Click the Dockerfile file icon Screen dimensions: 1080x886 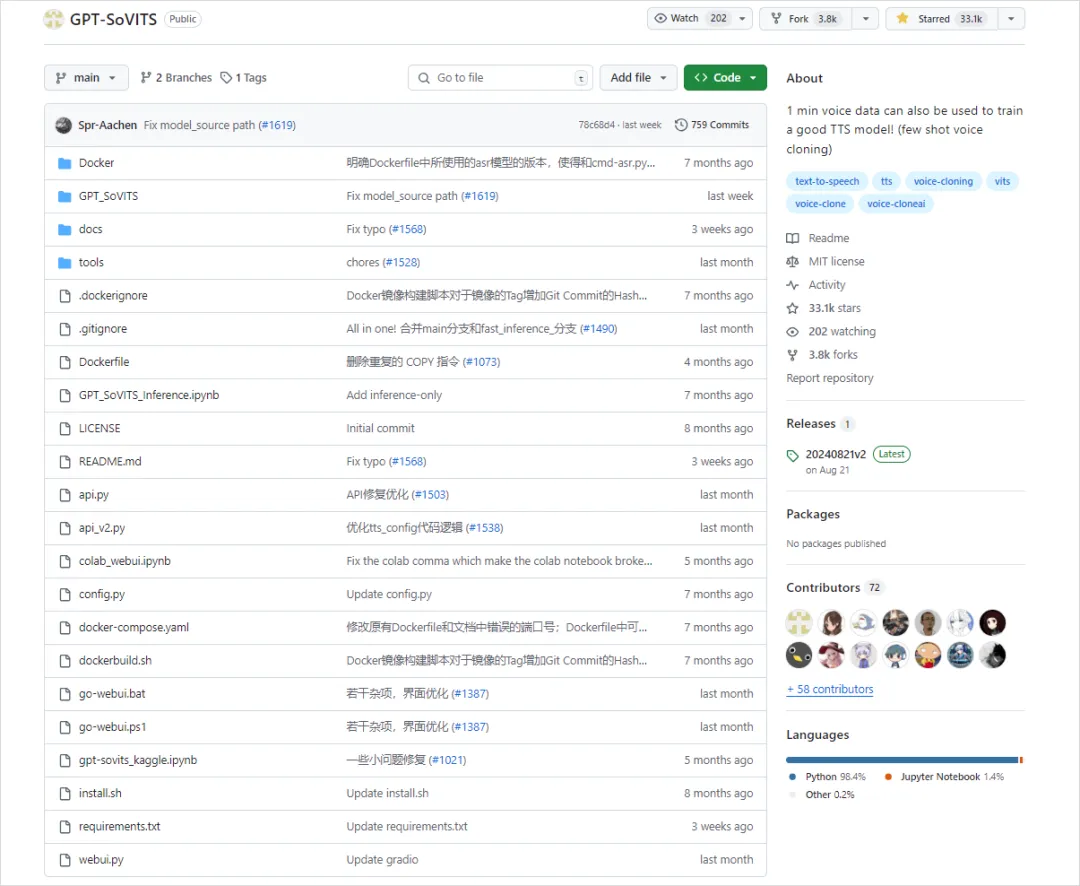click(65, 362)
